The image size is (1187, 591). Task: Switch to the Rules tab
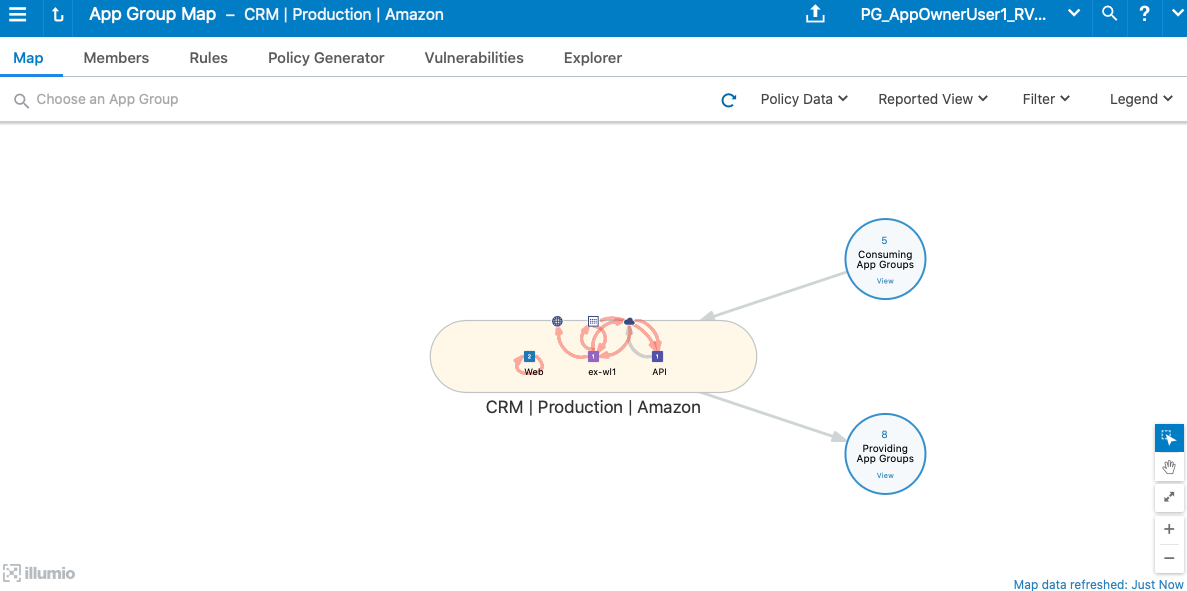pos(208,58)
